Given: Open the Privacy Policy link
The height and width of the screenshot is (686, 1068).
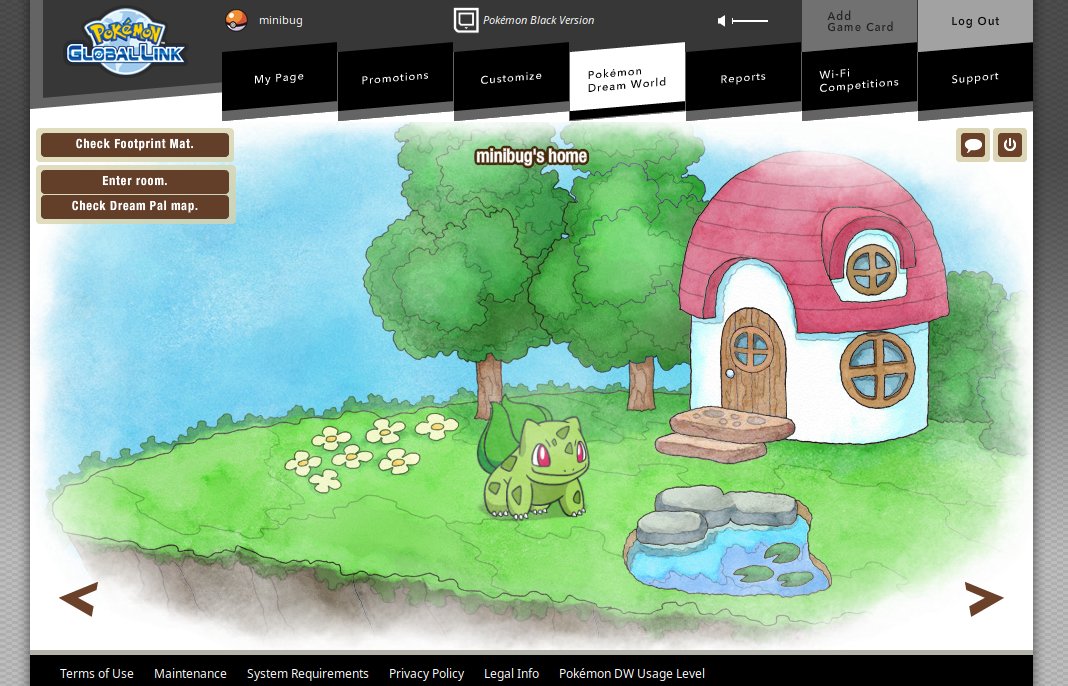Looking at the screenshot, I should click(426, 673).
